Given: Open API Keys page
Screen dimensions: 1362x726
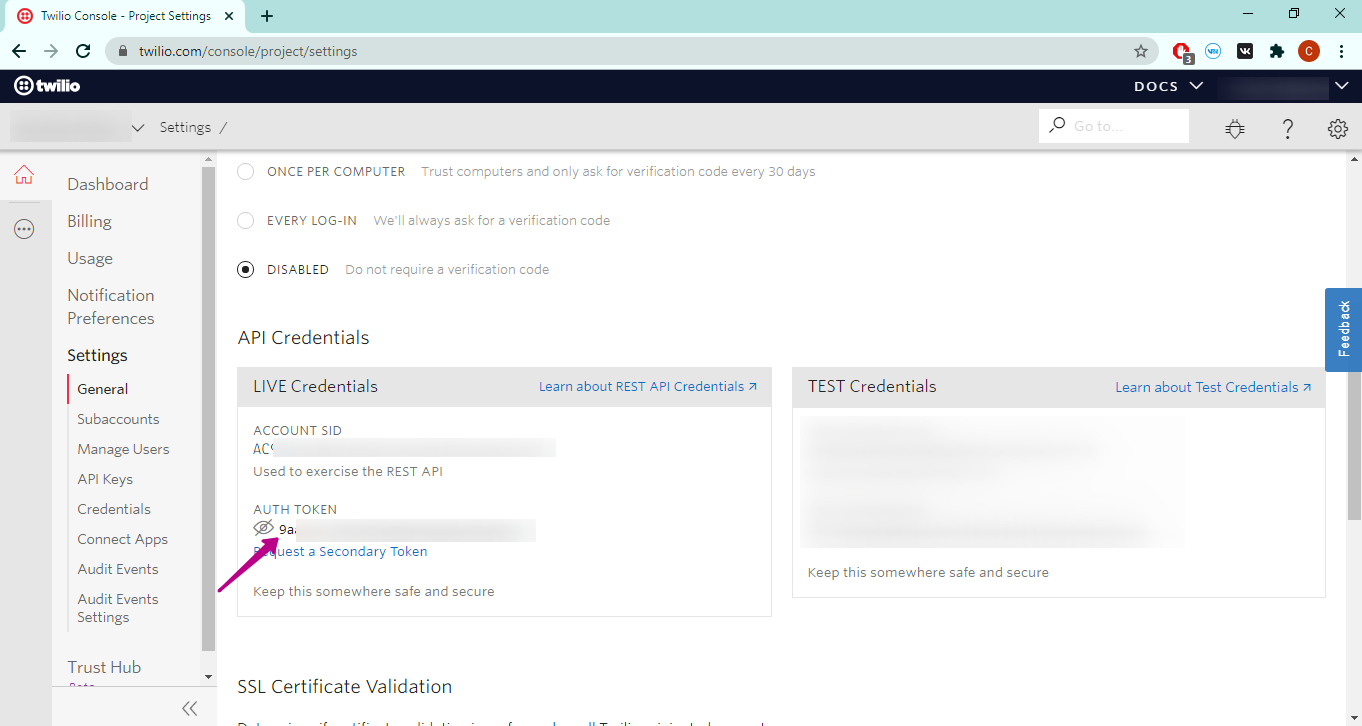Looking at the screenshot, I should click(105, 479).
